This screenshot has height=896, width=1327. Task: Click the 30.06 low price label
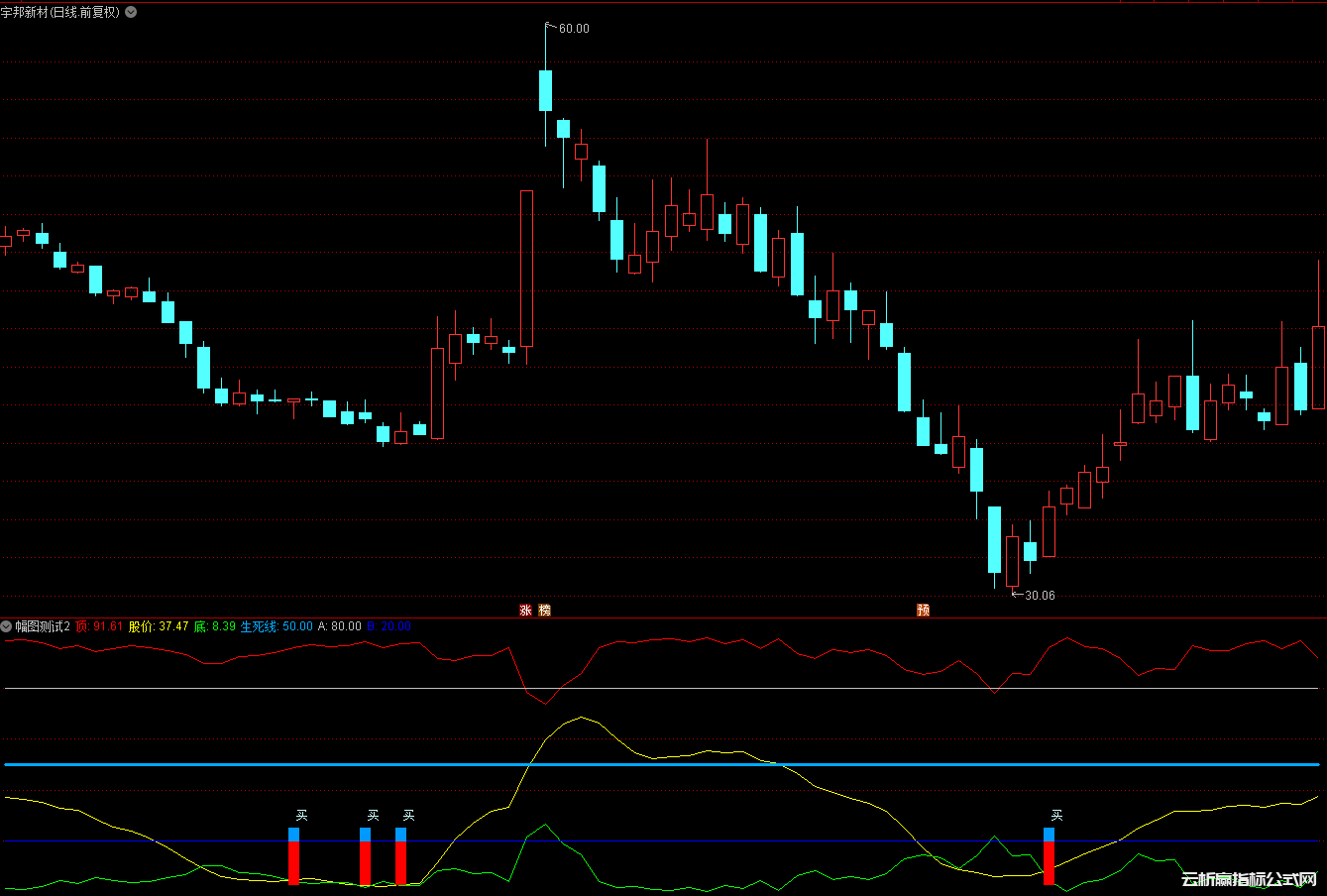1040,596
